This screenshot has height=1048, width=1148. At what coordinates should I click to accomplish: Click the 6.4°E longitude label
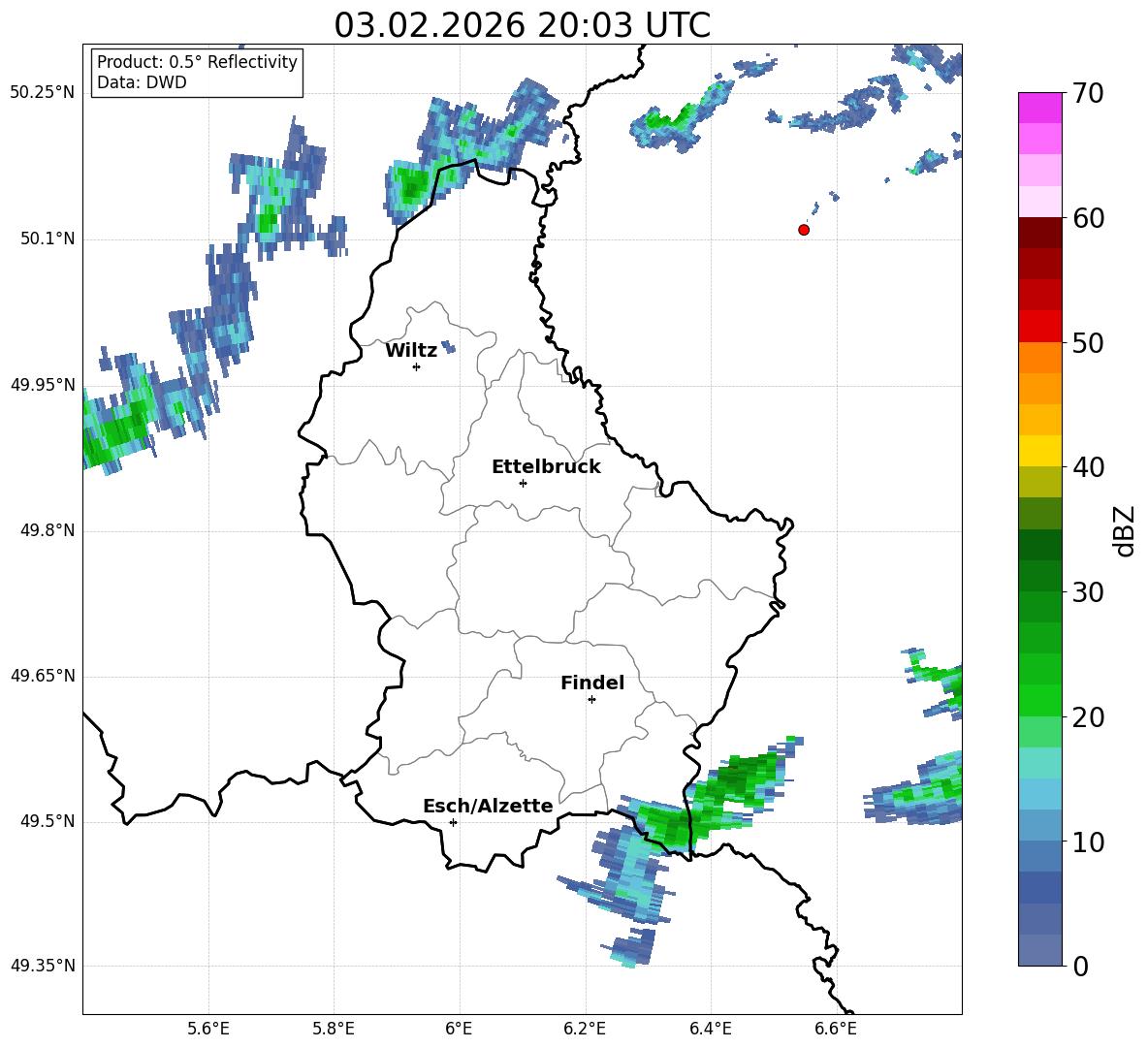coord(710,1029)
